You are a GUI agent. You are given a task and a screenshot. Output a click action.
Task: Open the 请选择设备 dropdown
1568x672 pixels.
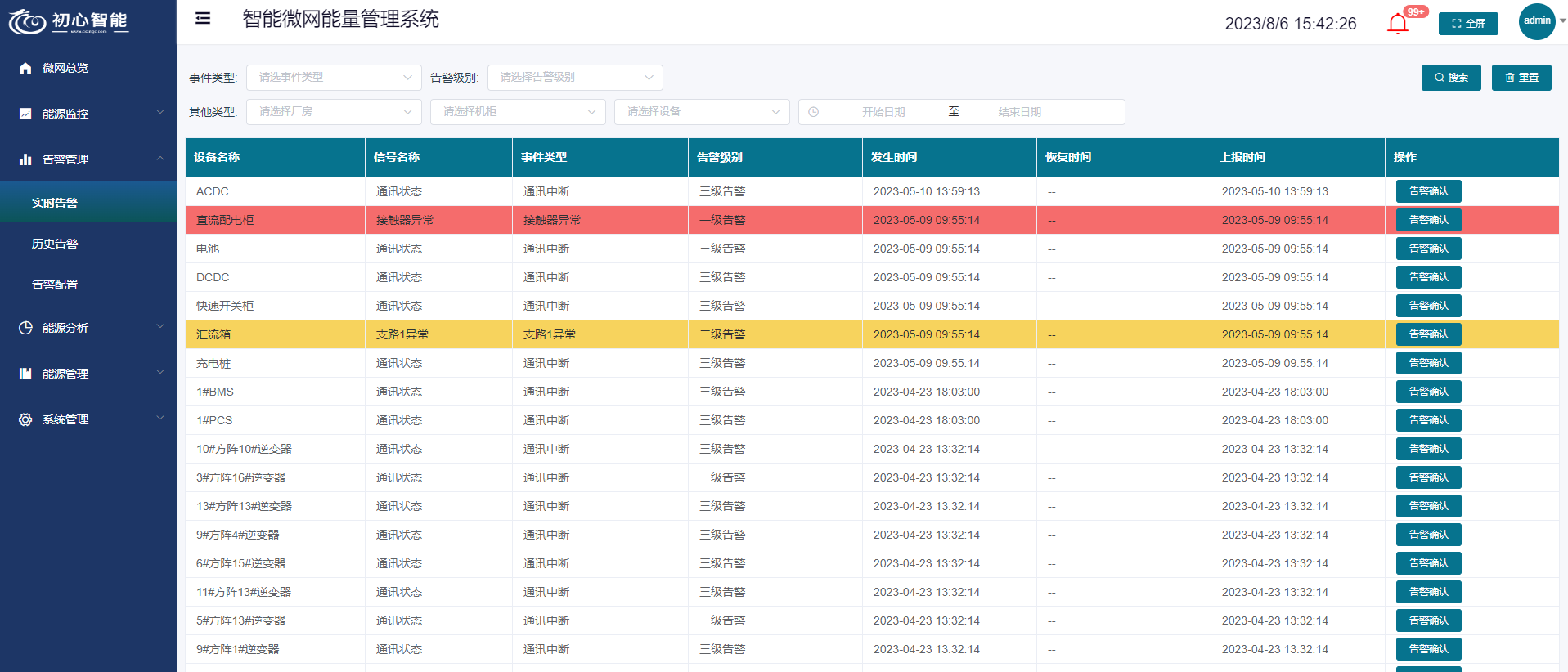point(702,112)
